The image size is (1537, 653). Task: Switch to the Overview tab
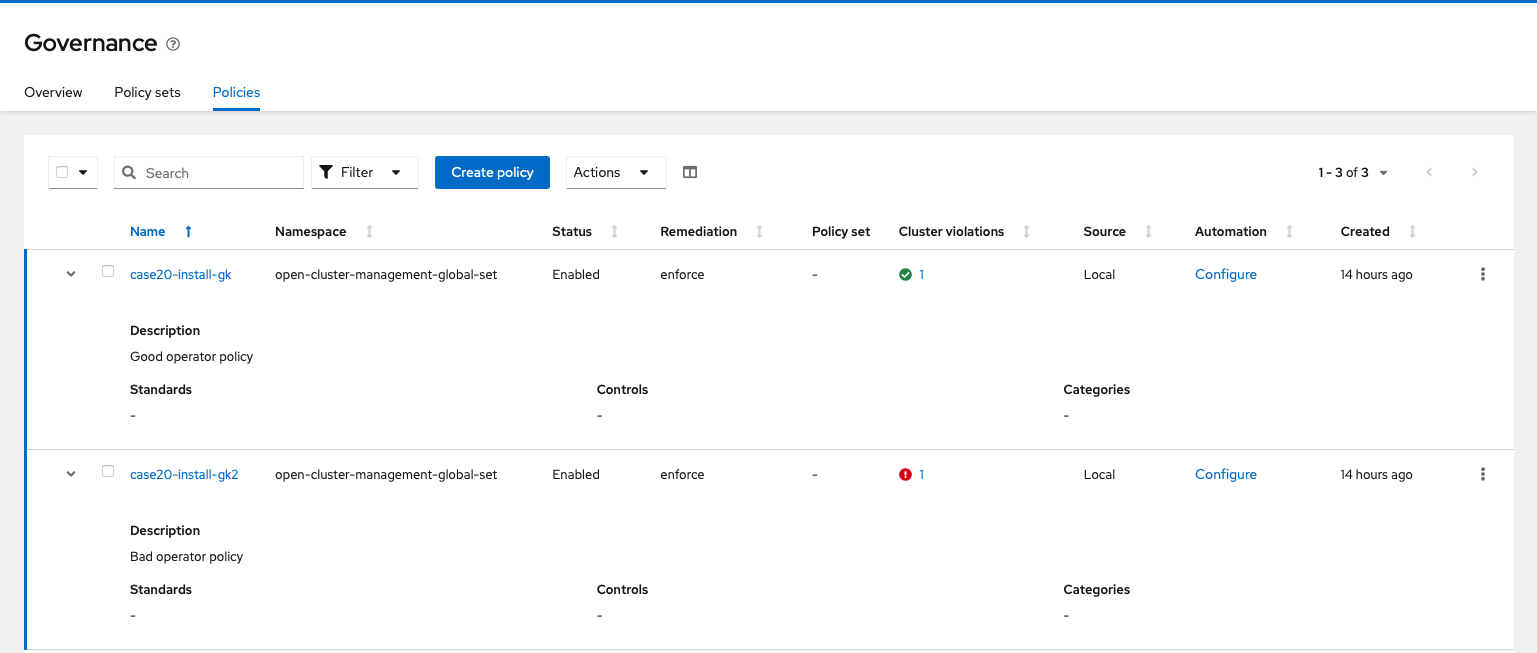[x=53, y=92]
